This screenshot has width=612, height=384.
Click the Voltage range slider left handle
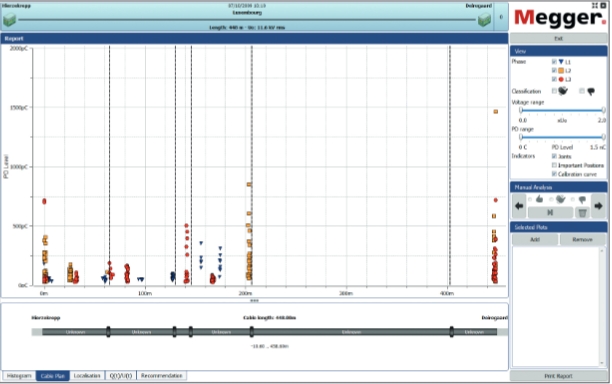point(521,110)
